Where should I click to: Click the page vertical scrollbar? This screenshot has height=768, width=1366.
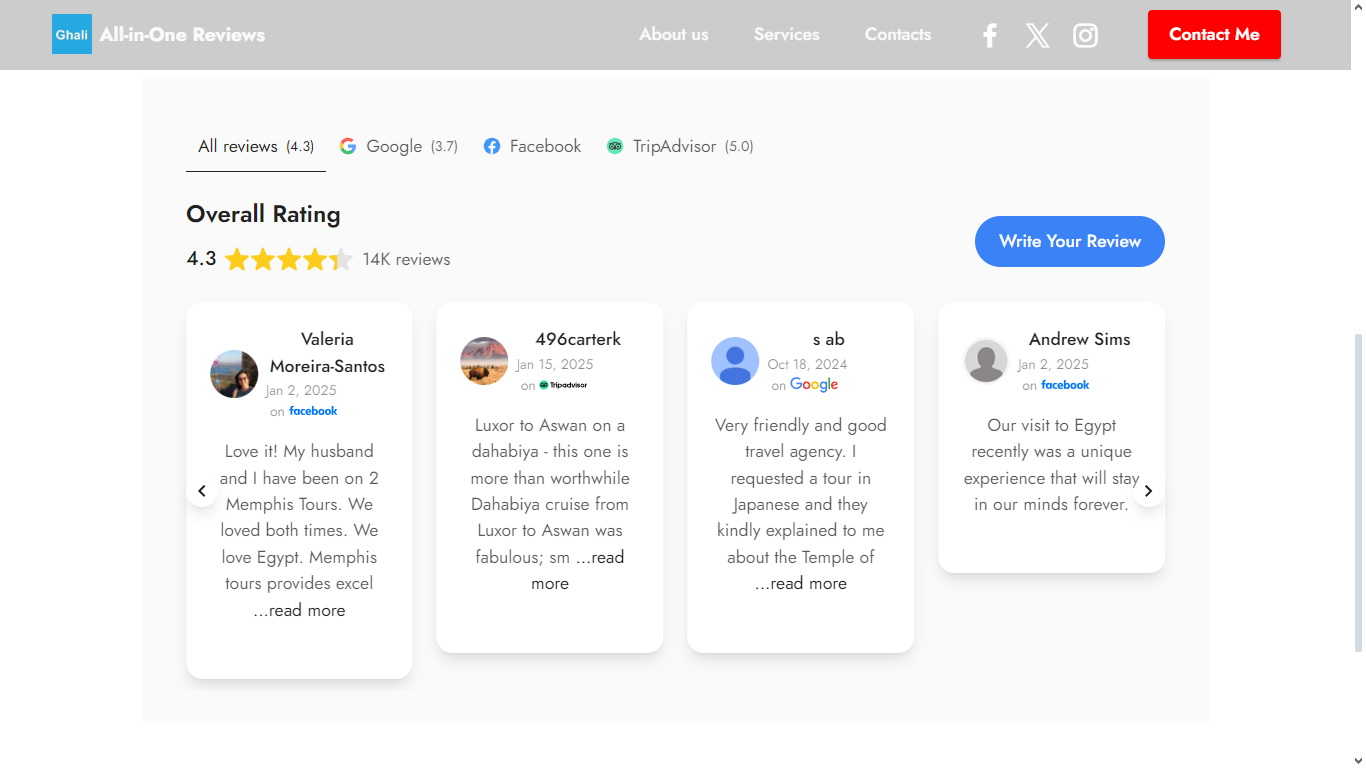(x=1358, y=492)
